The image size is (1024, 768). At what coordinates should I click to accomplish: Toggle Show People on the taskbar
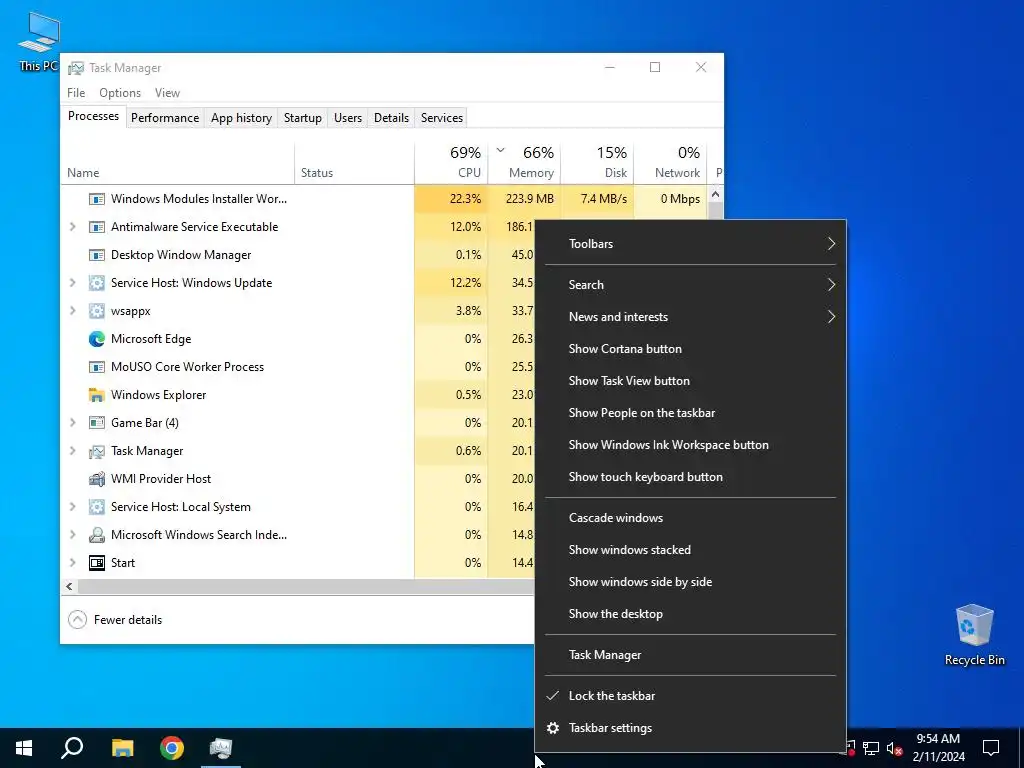coord(690,413)
